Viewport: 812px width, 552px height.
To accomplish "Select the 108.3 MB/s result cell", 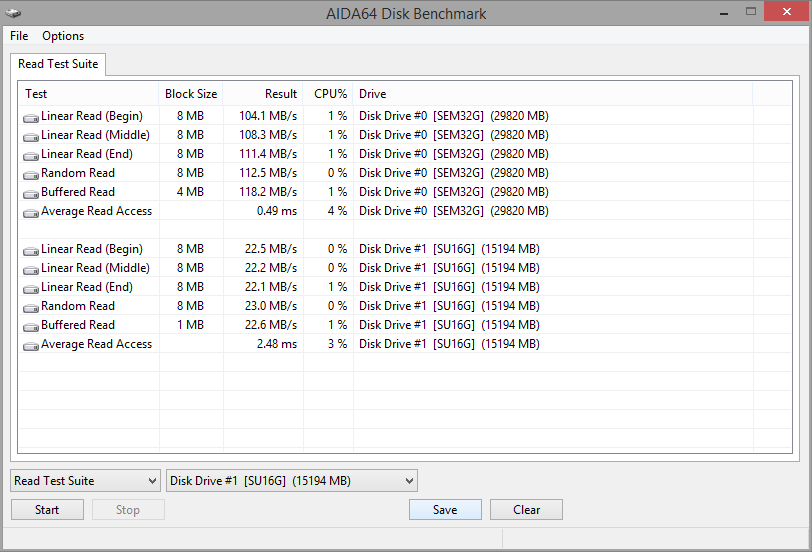I will pos(268,135).
